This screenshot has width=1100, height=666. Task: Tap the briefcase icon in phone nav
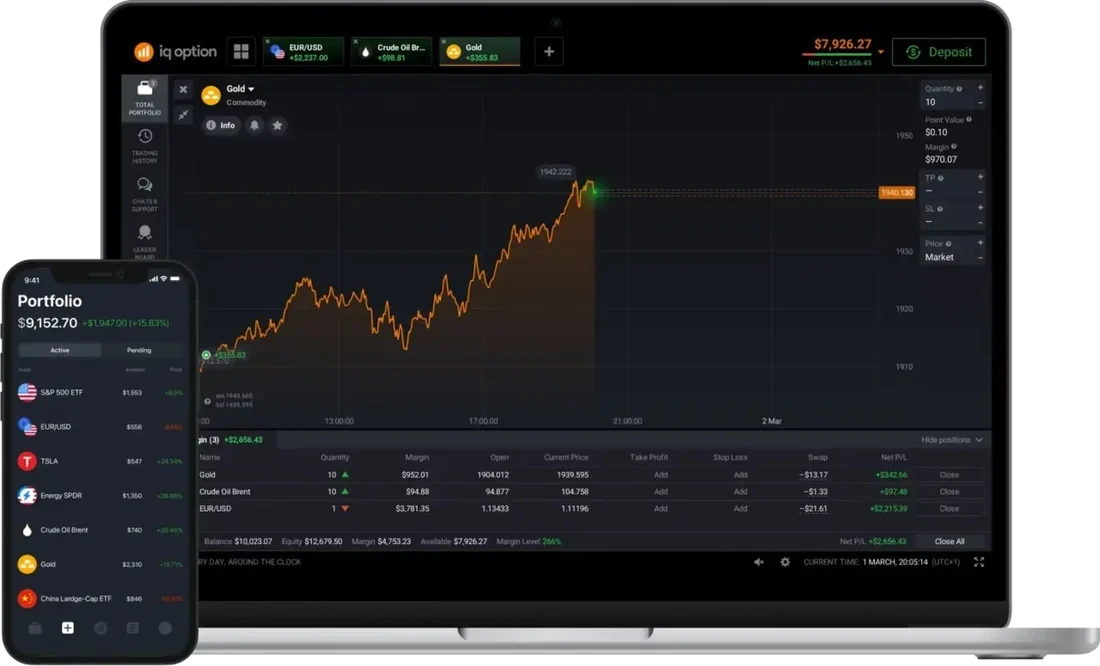pos(35,628)
